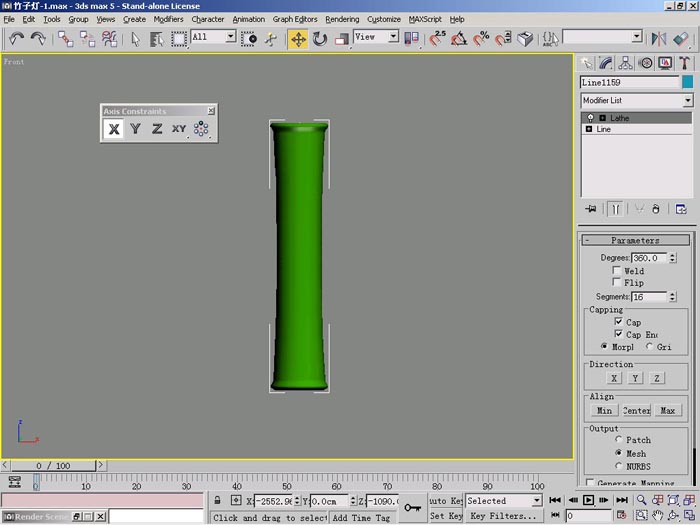Viewport: 700px width, 525px height.
Task: Click the Align Center button
Action: 637,410
